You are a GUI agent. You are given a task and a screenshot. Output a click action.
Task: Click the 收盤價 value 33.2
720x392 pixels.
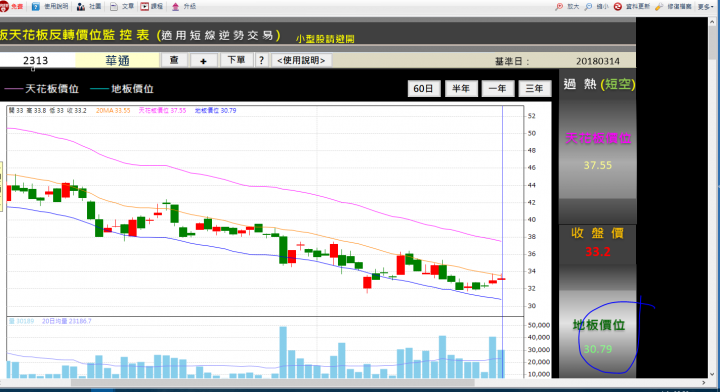point(597,252)
